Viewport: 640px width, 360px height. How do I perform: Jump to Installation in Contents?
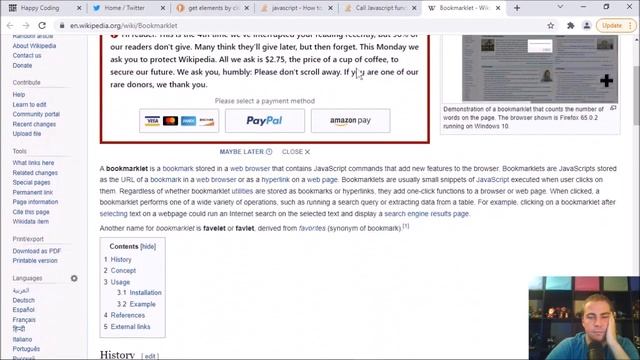pos(145,293)
